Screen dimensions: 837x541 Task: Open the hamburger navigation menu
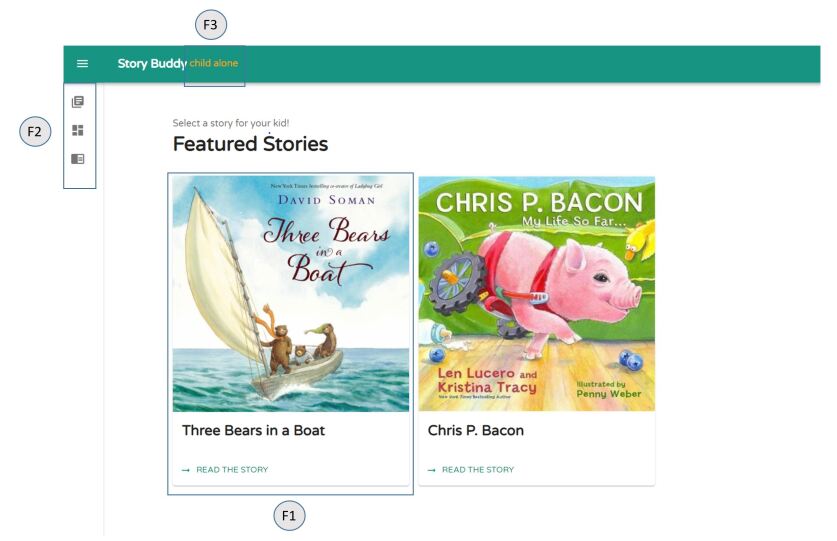coord(82,64)
